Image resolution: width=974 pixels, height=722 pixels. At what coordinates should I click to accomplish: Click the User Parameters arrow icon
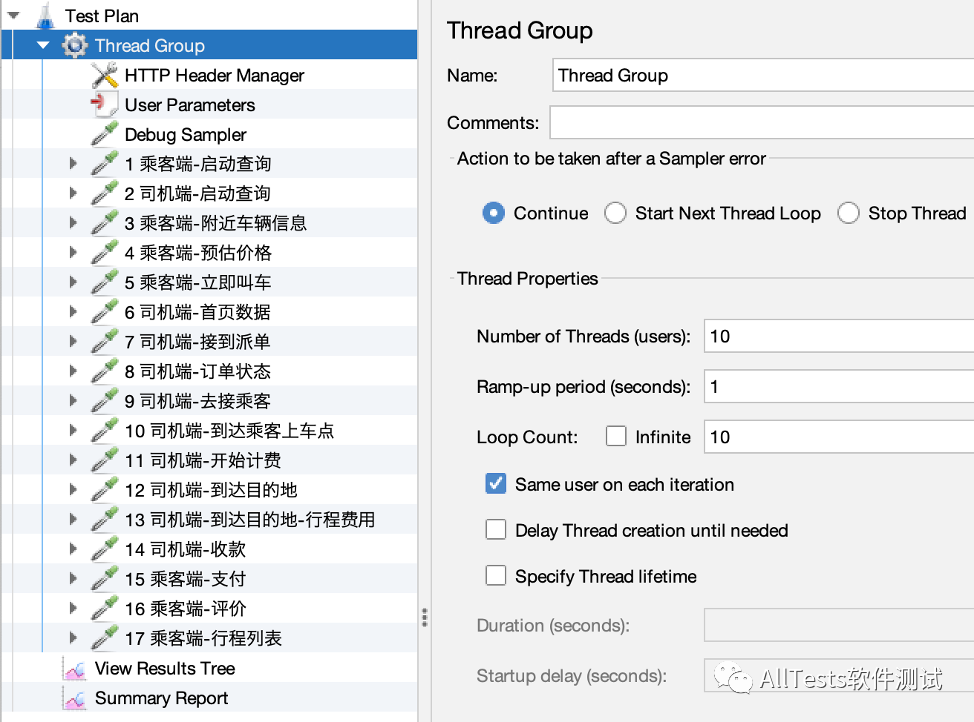pyautogui.click(x=104, y=104)
